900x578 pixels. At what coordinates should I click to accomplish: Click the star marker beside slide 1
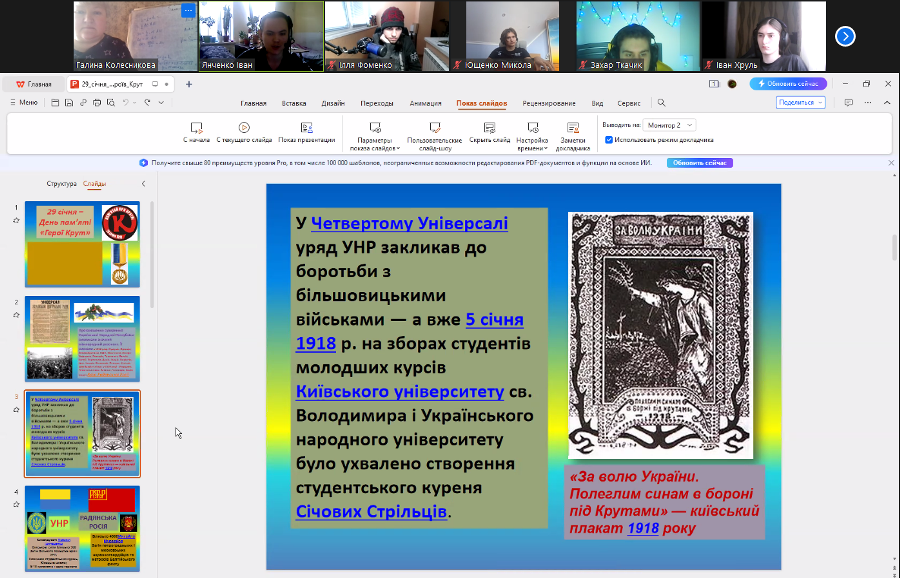[x=16, y=220]
